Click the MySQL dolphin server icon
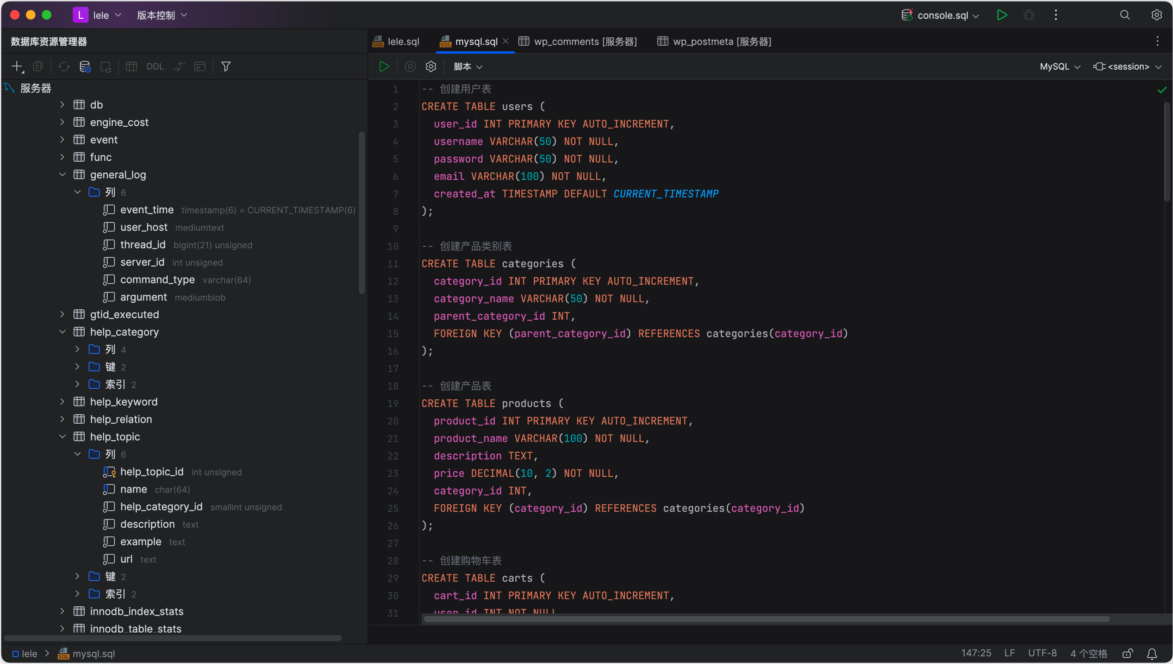1173x664 pixels. pos(9,87)
